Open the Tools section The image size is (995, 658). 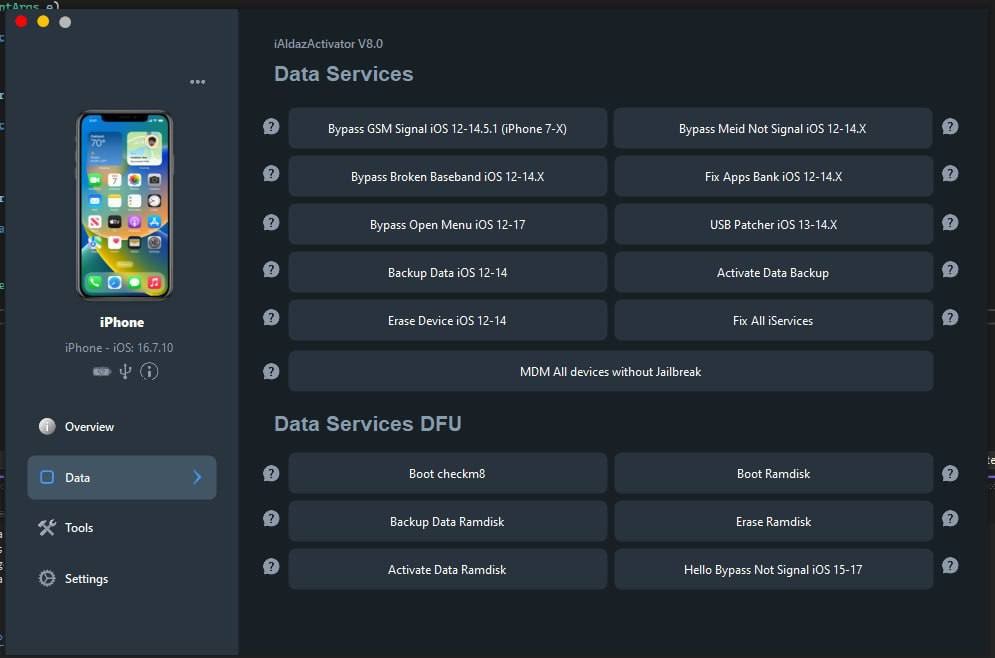(122, 527)
